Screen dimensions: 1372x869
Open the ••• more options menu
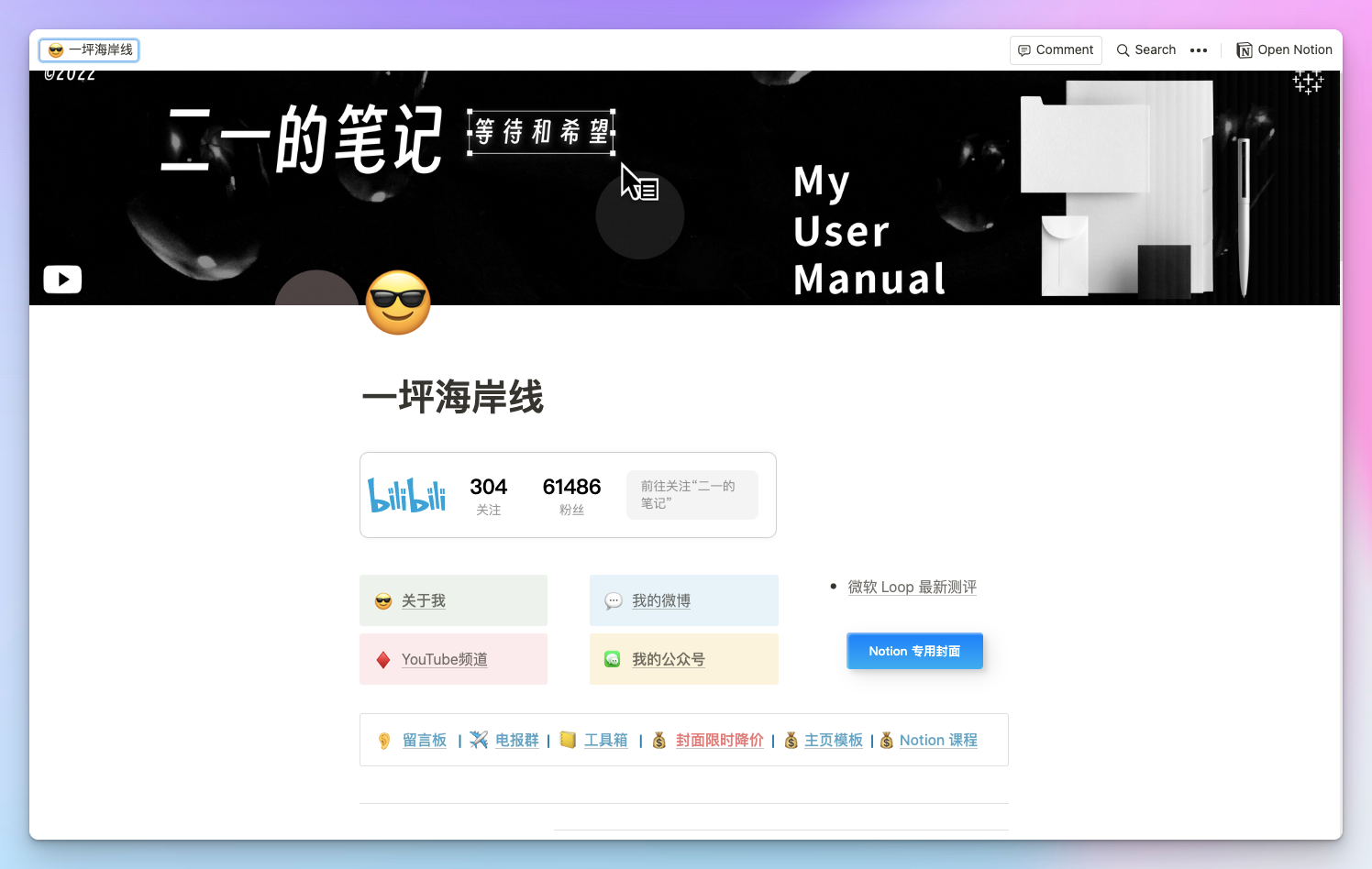[1199, 50]
